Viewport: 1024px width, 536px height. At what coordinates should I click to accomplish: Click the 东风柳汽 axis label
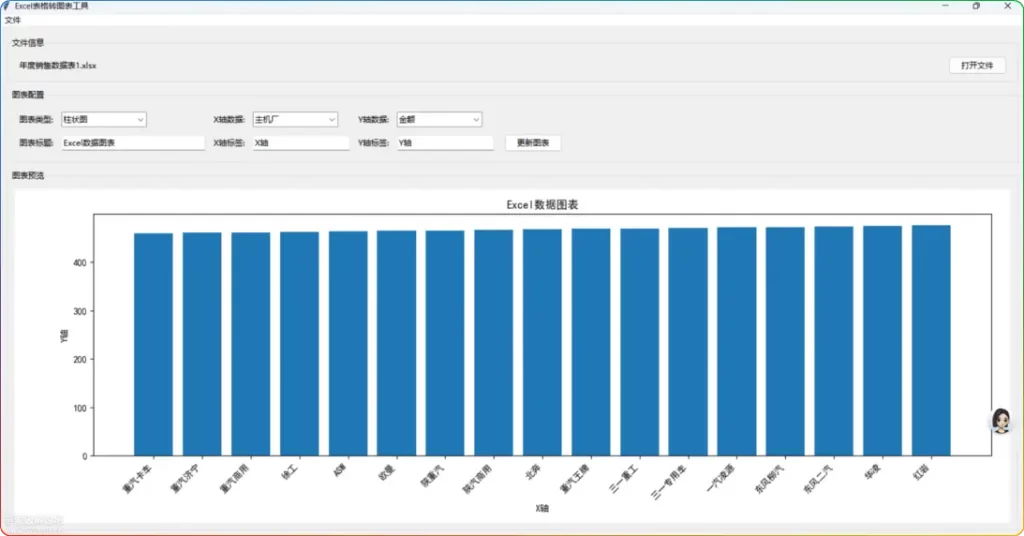[769, 479]
